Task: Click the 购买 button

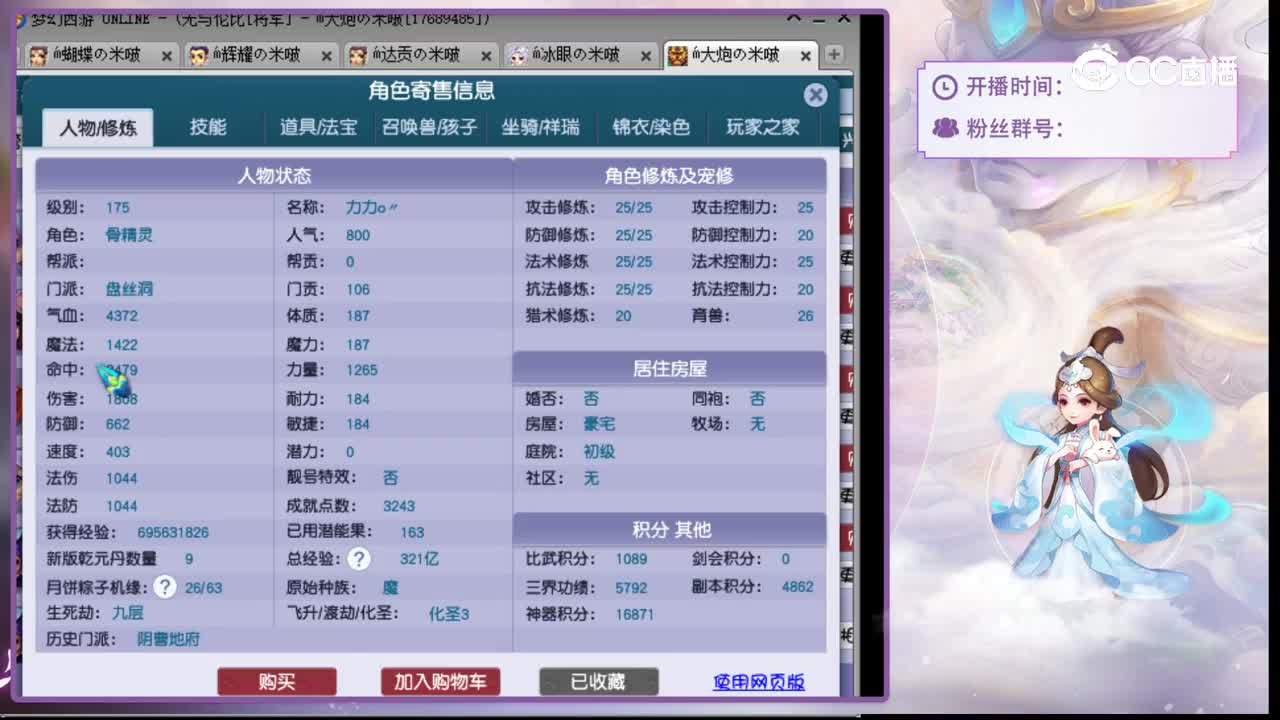Action: click(x=277, y=682)
